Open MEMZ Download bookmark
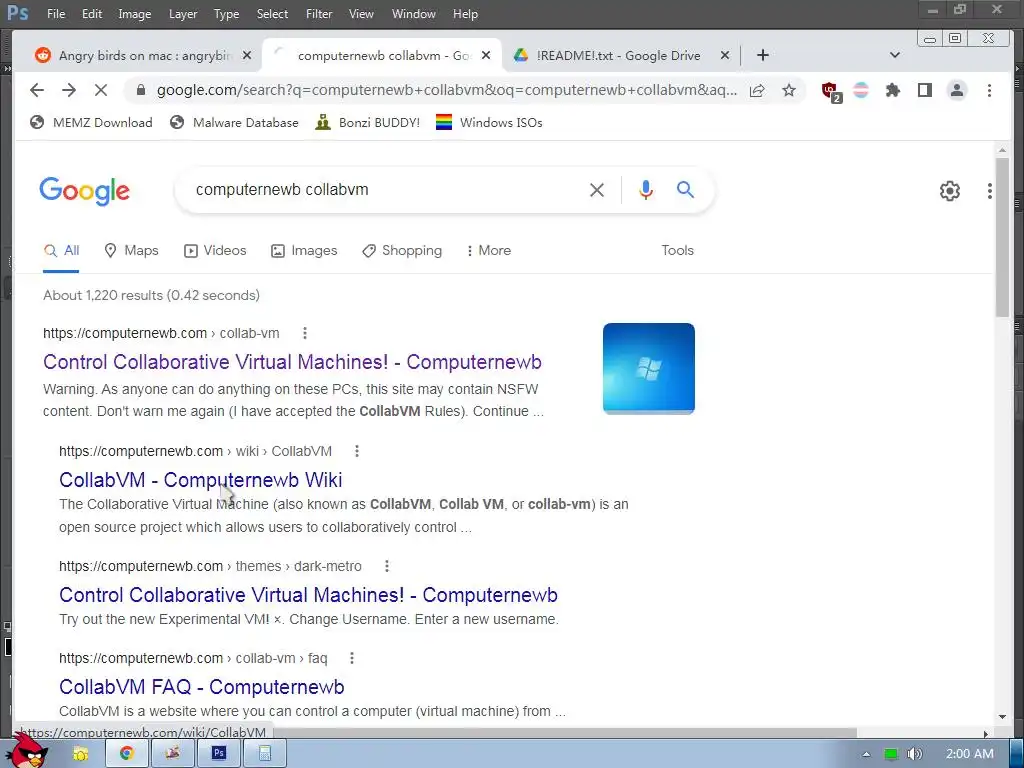The width and height of the screenshot is (1024, 768). [91, 123]
